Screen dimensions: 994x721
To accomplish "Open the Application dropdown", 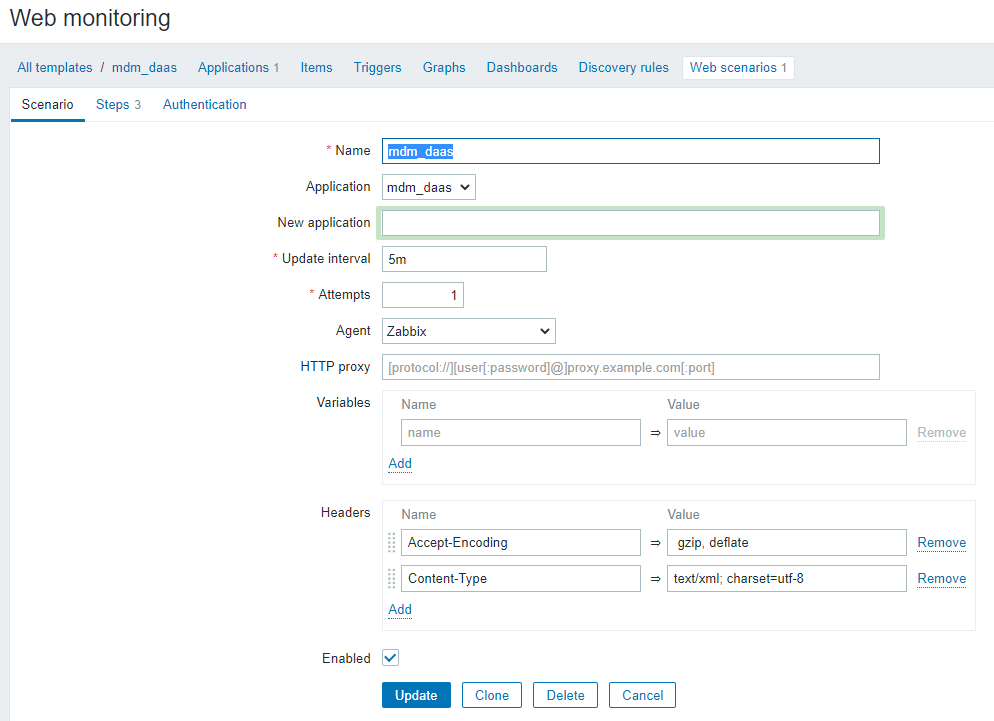I will pyautogui.click(x=429, y=187).
